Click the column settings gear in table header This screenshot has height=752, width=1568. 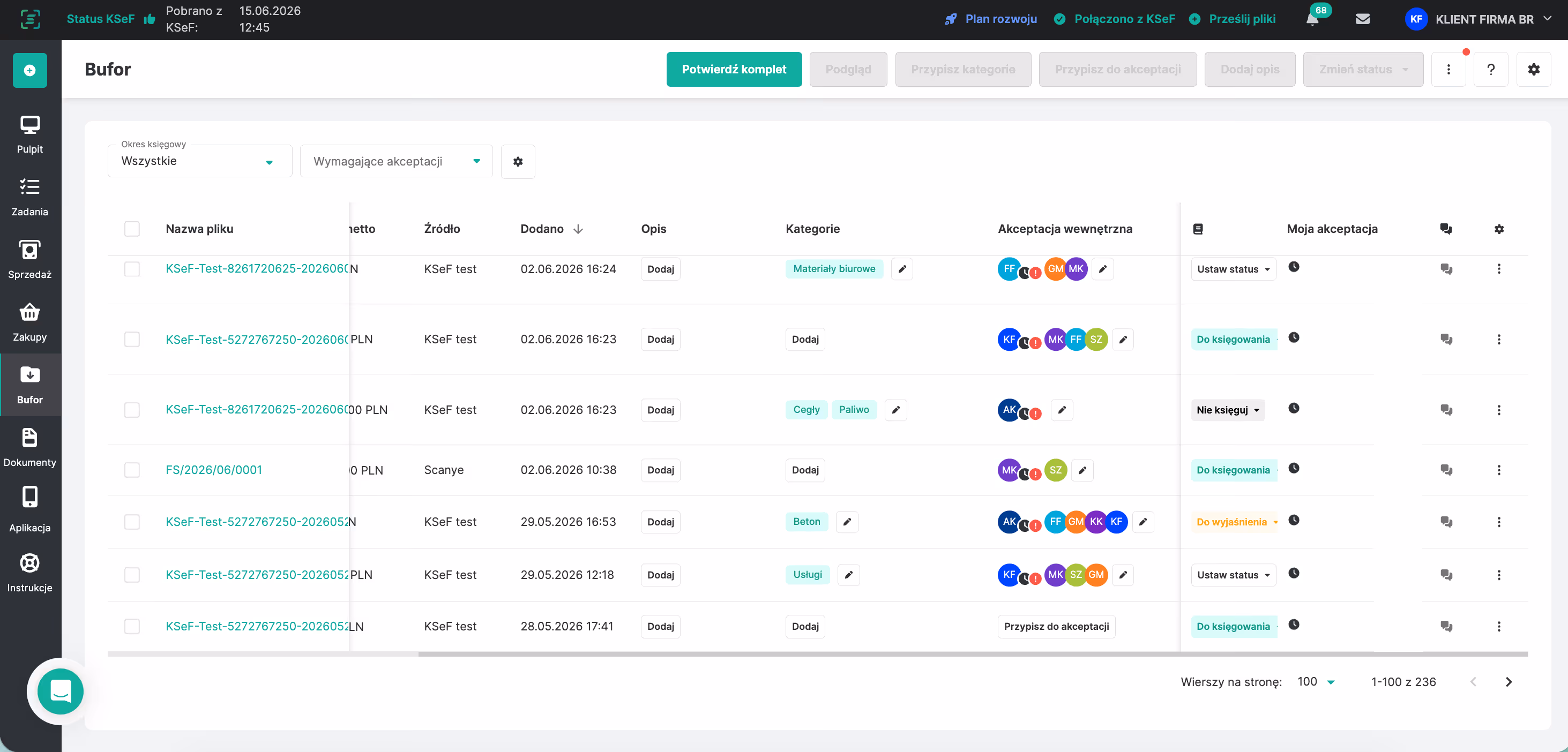click(x=1499, y=229)
